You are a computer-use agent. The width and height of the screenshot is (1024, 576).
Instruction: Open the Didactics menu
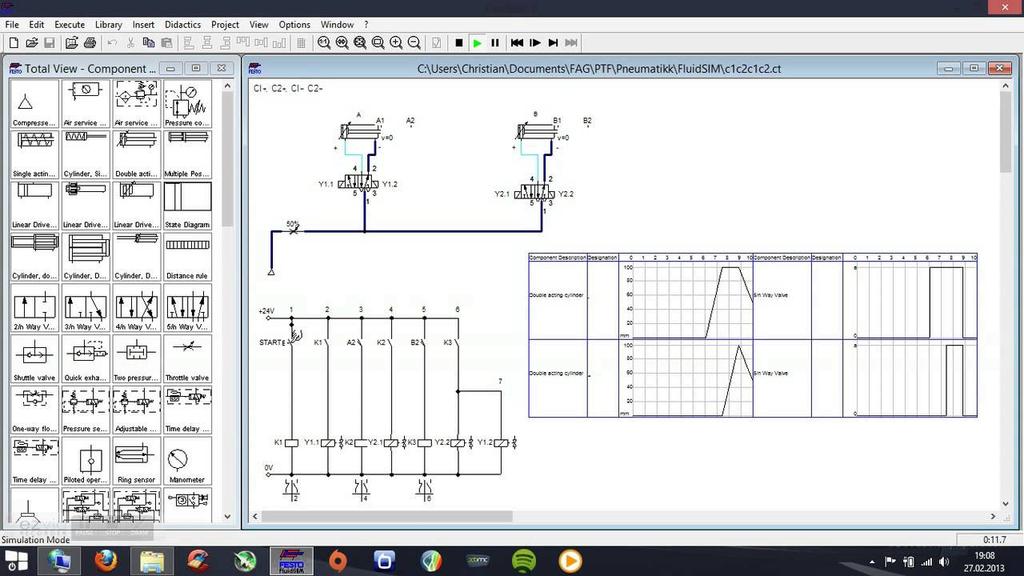point(183,24)
